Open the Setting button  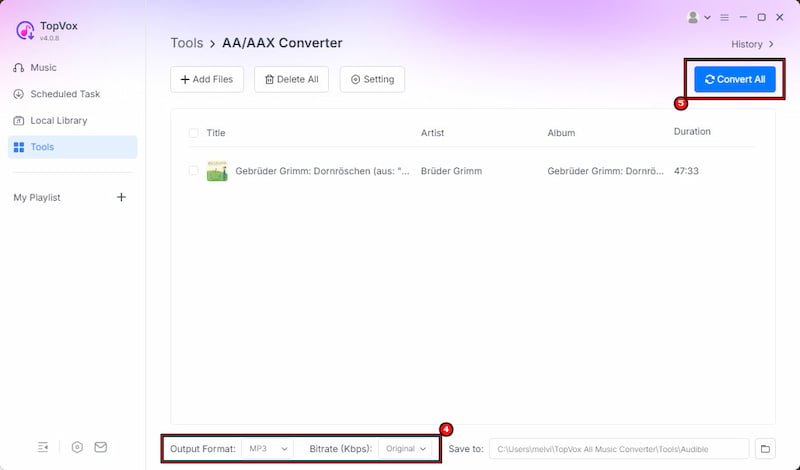(372, 79)
